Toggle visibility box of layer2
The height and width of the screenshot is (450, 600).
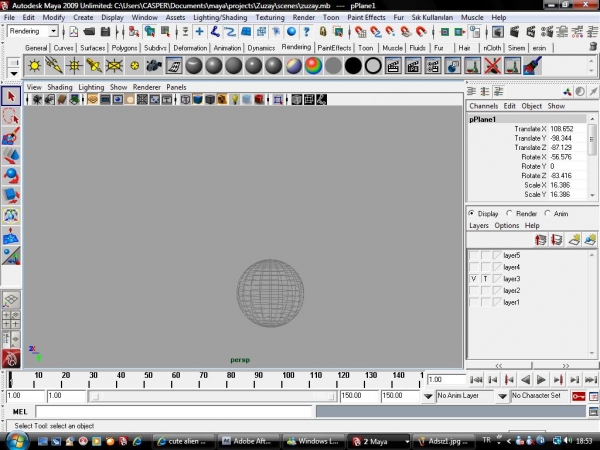pyautogui.click(x=474, y=290)
